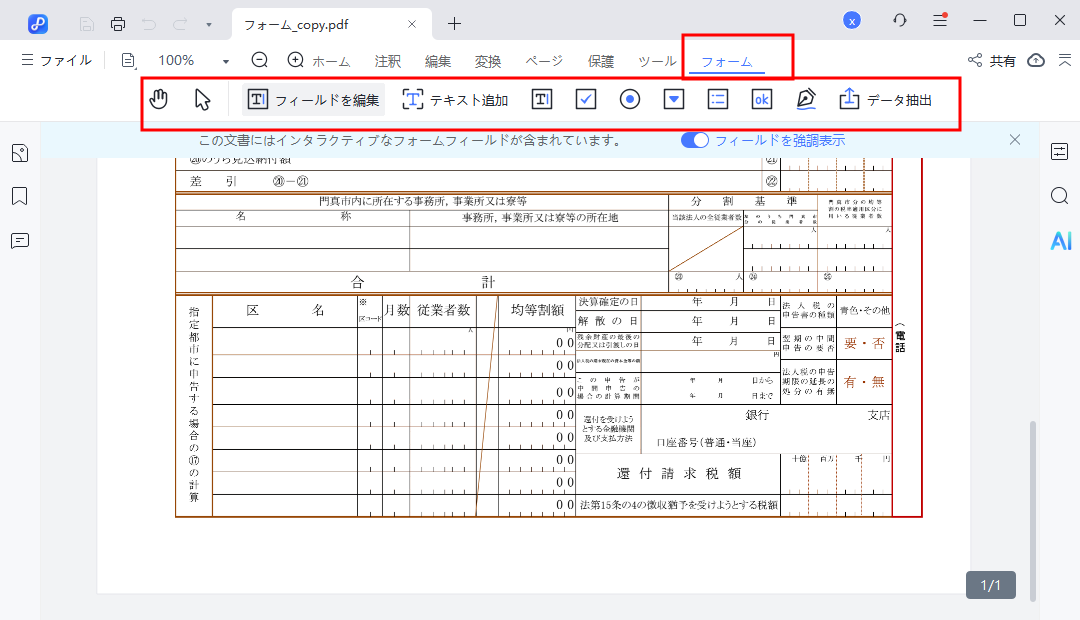Open the ファイル menu
The height and width of the screenshot is (620, 1080).
(x=56, y=61)
